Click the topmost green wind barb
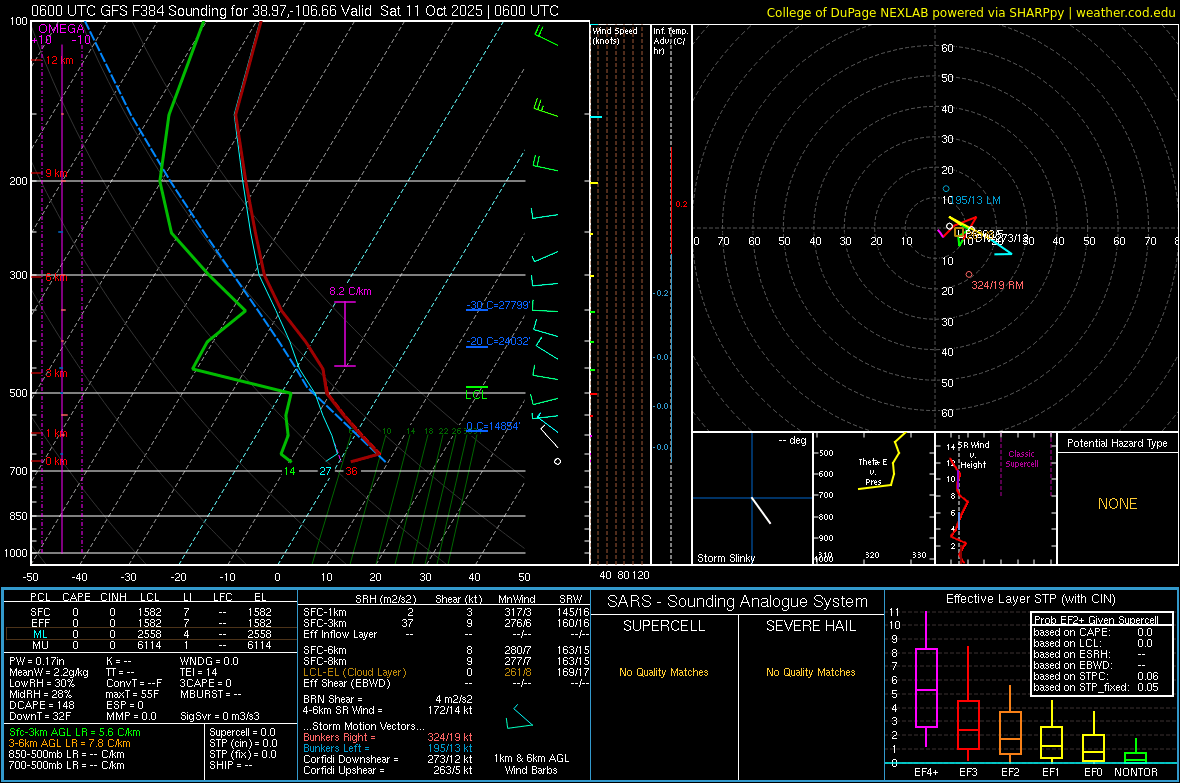 (x=546, y=35)
